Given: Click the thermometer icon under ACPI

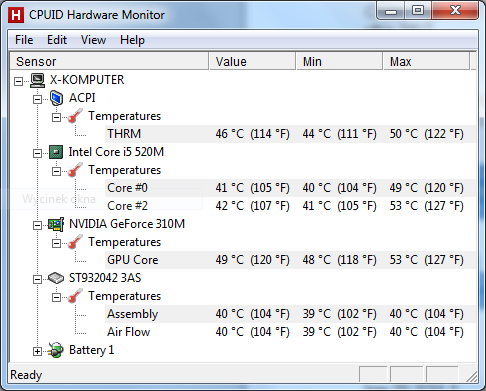Looking at the screenshot, I should tap(75, 116).
